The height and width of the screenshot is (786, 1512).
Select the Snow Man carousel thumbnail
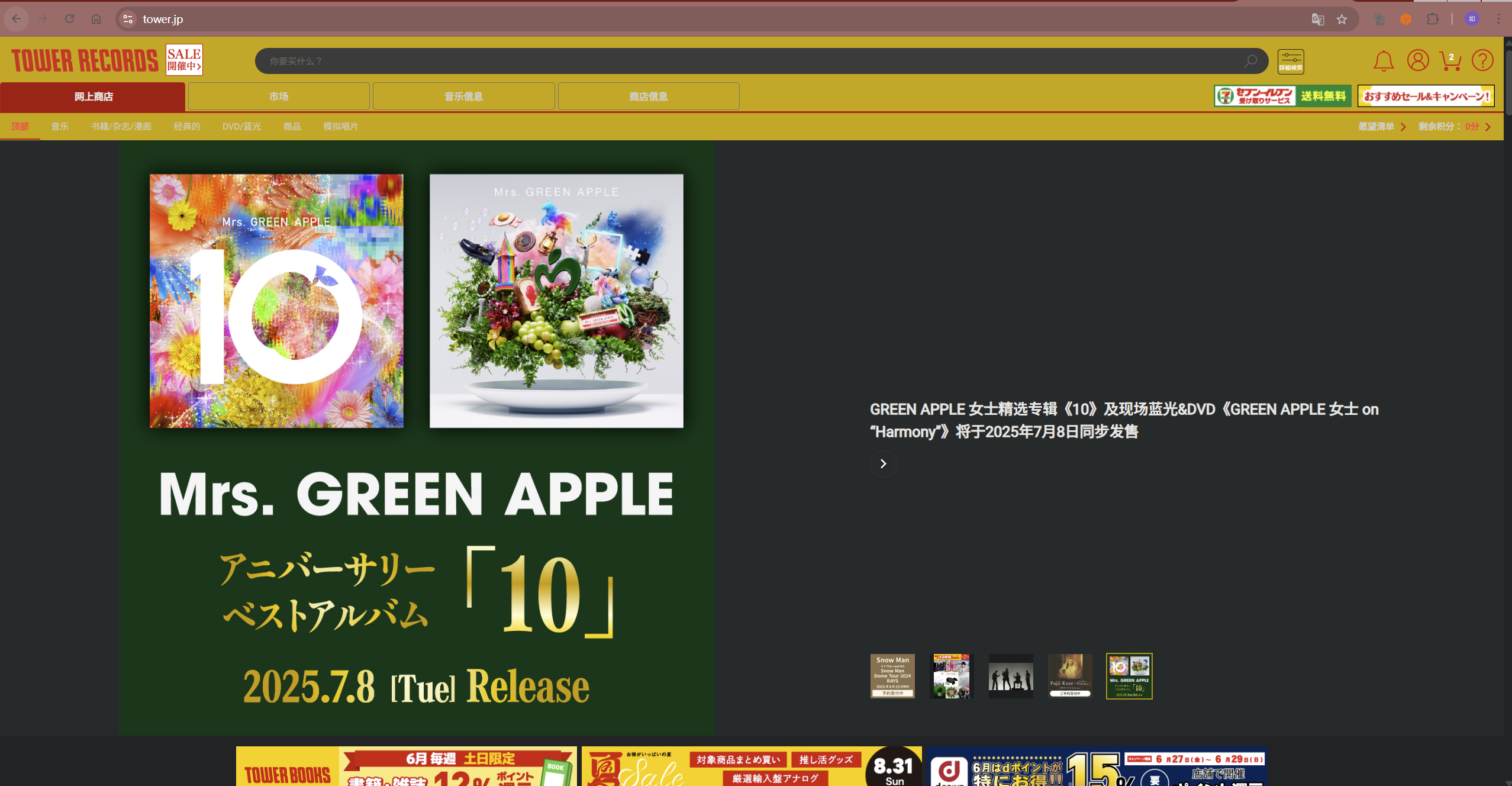pyautogui.click(x=892, y=676)
